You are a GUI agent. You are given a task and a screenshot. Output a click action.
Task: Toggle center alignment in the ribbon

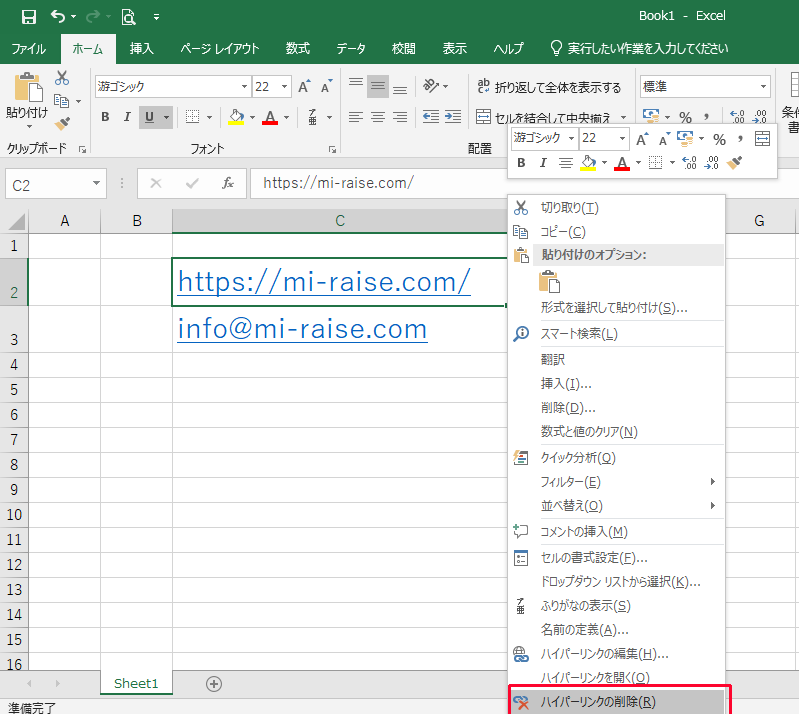point(378,117)
